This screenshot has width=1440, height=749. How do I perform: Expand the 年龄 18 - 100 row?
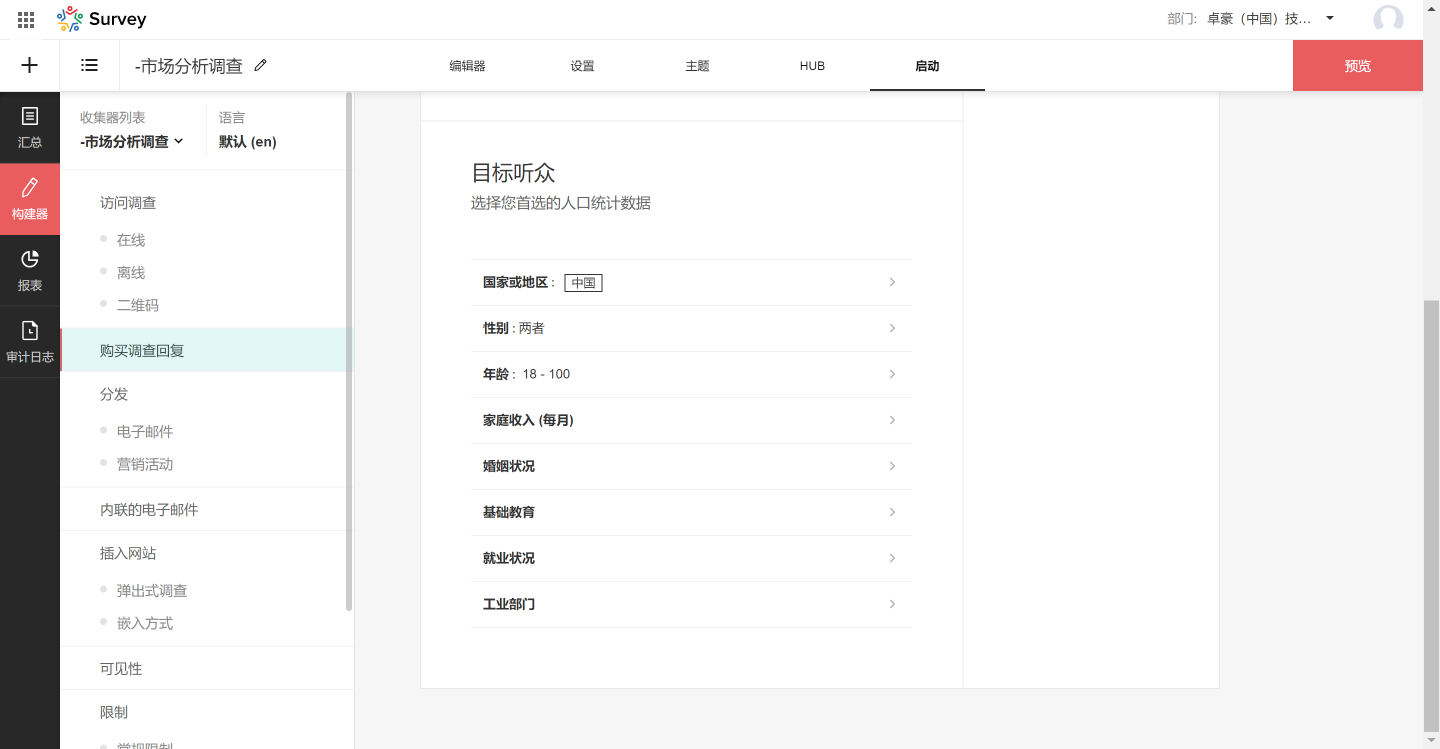pyautogui.click(x=691, y=375)
